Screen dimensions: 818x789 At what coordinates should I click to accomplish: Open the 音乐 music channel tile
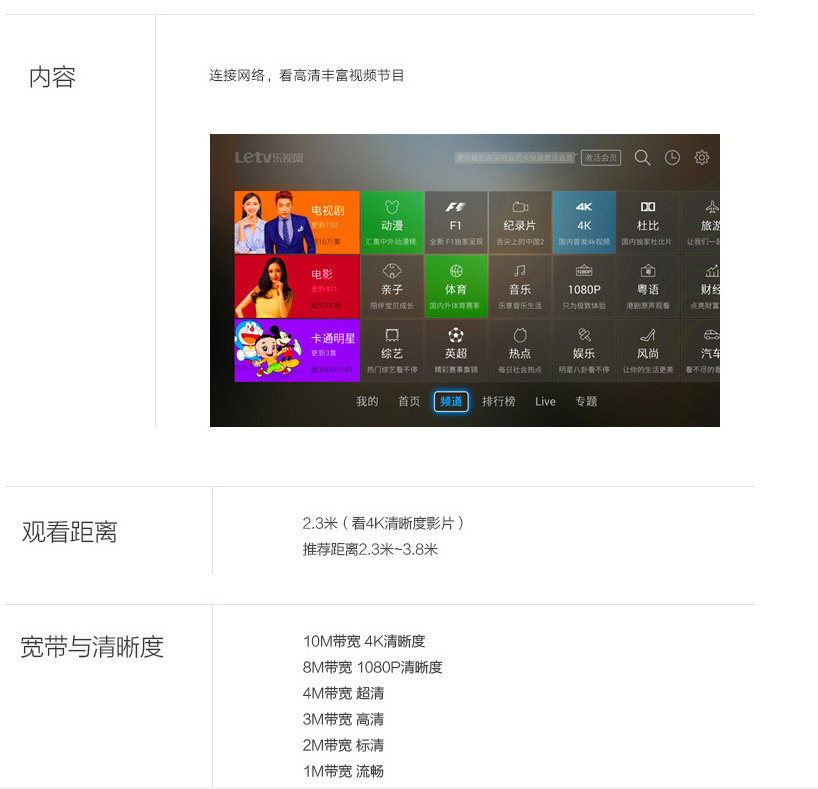click(x=520, y=286)
